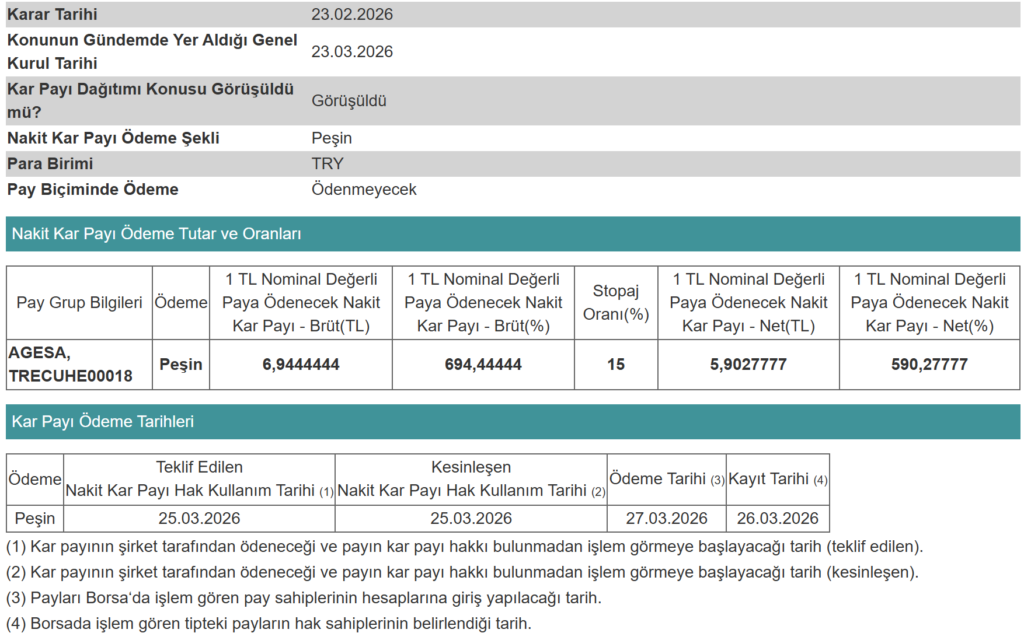1024x640 pixels.
Task: Click the withholding rate value 15
Action: (x=615, y=365)
